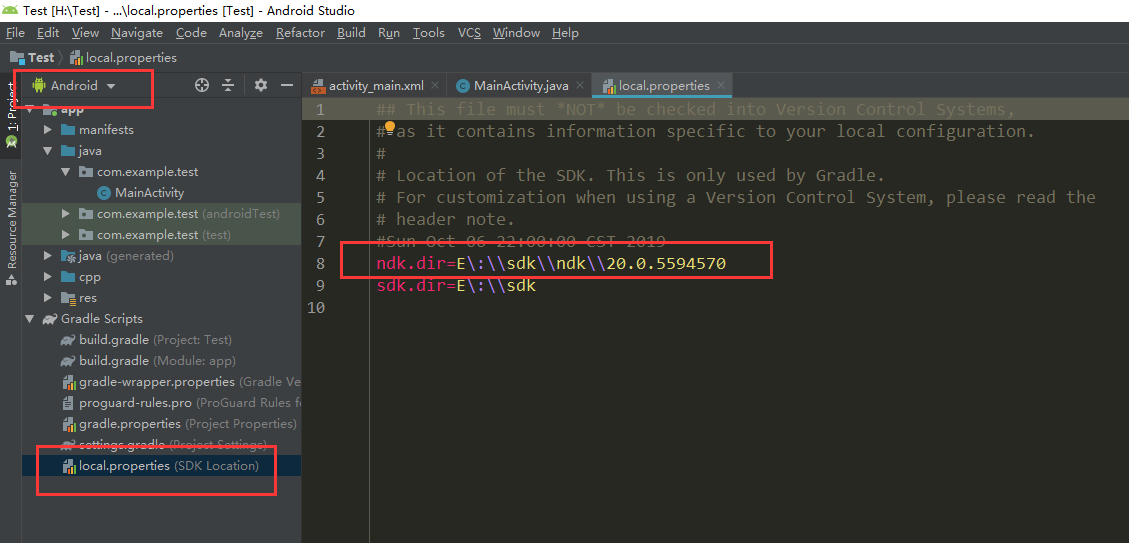Open the Refactor menu
Viewport: 1129px width, 543px height.
pos(300,33)
